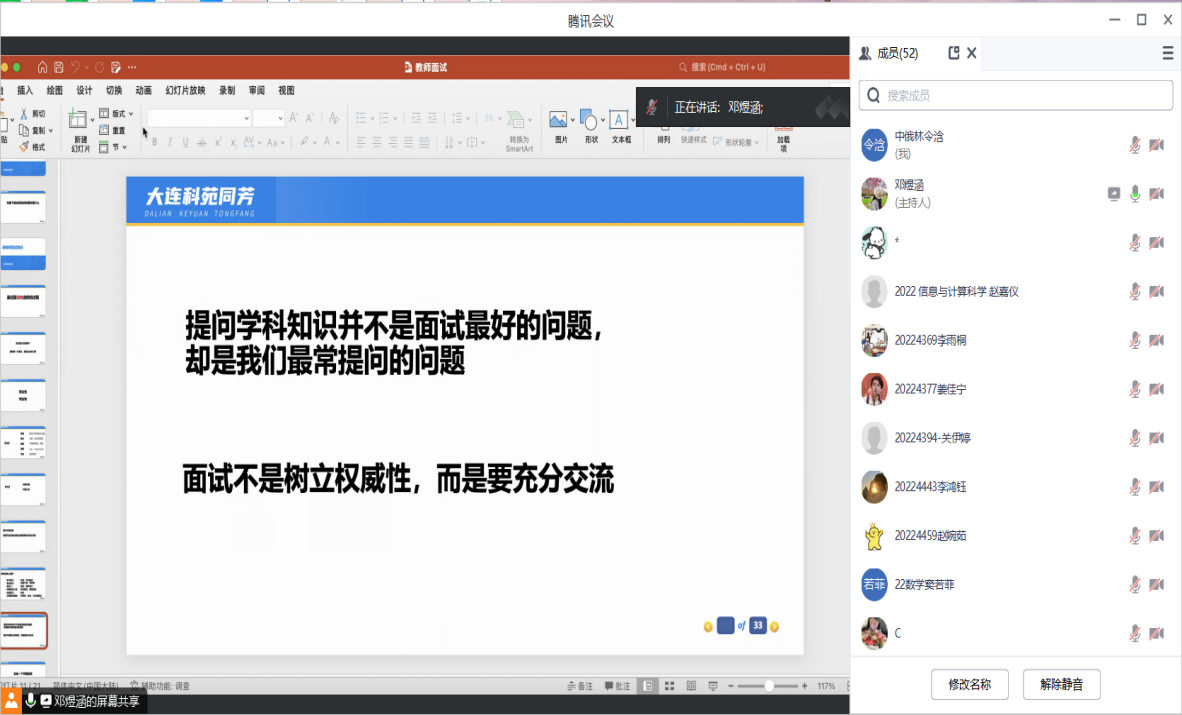Click the Home icon in PowerPoint title bar
Screen dimensions: 1182x715
click(x=42, y=67)
